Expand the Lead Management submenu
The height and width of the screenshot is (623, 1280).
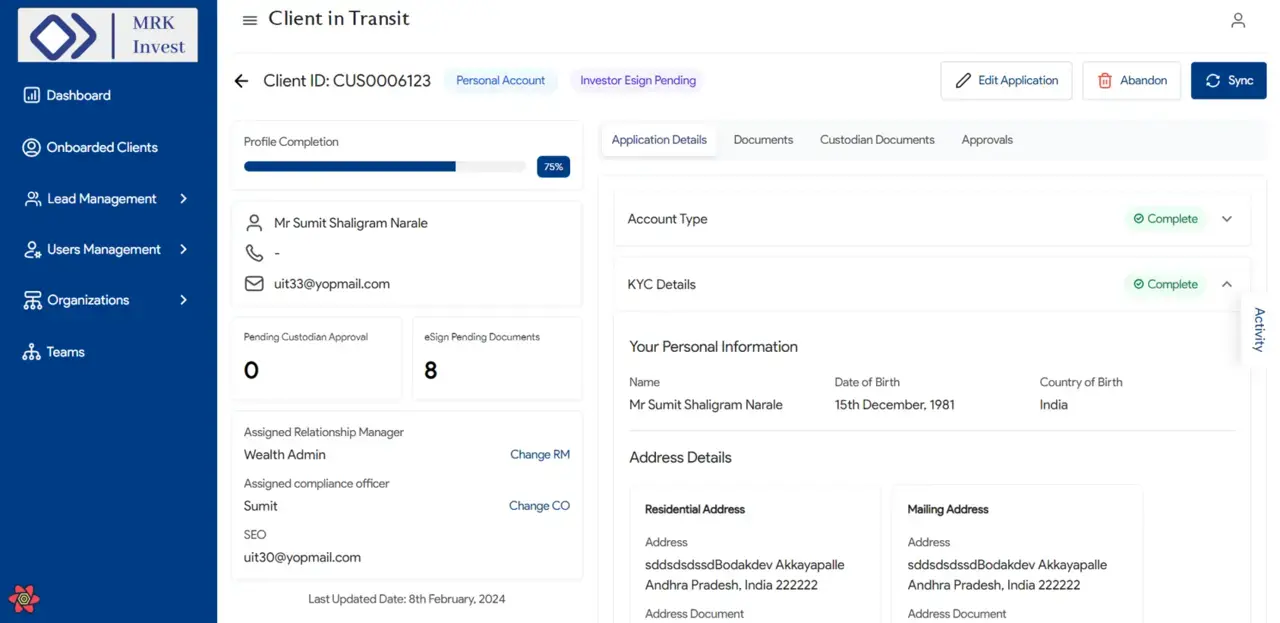pyautogui.click(x=183, y=199)
